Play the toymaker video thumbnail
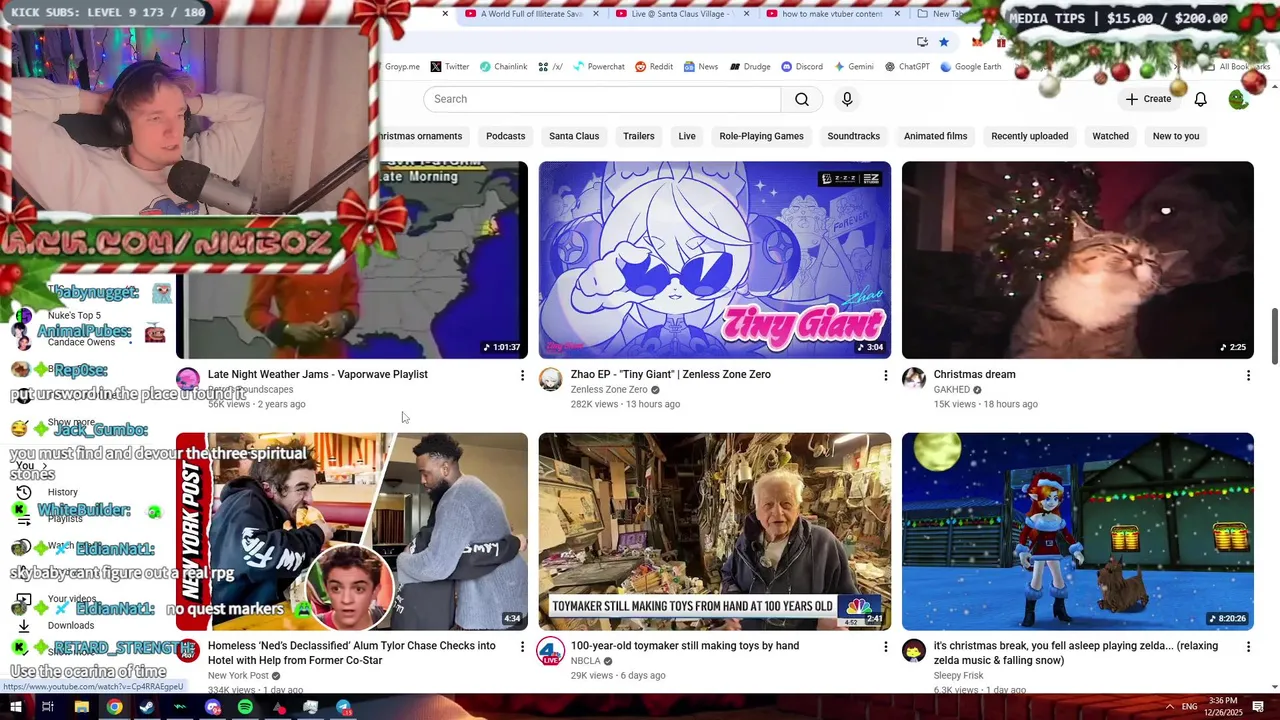Image resolution: width=1280 pixels, height=720 pixels. (x=714, y=531)
